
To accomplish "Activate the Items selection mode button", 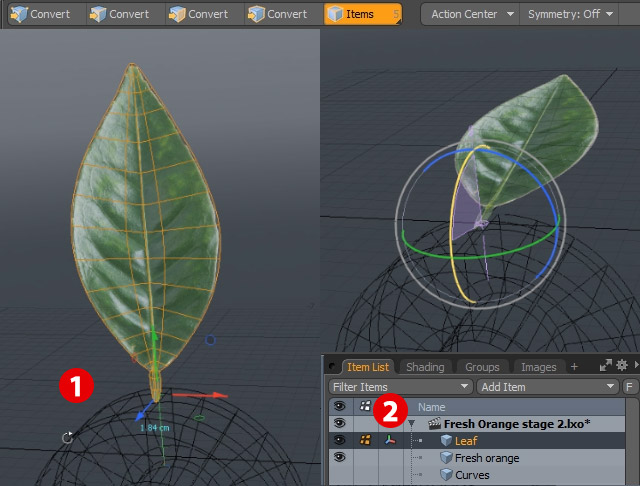I will point(363,14).
